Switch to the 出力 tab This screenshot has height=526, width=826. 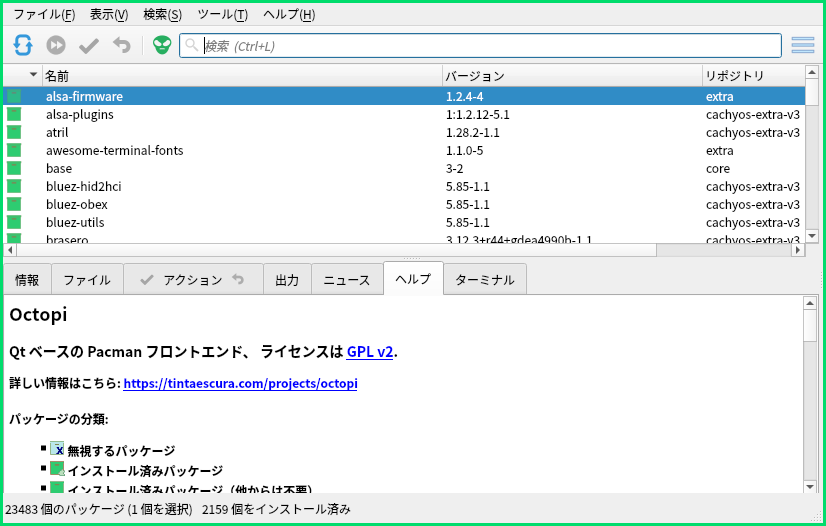coord(287,280)
